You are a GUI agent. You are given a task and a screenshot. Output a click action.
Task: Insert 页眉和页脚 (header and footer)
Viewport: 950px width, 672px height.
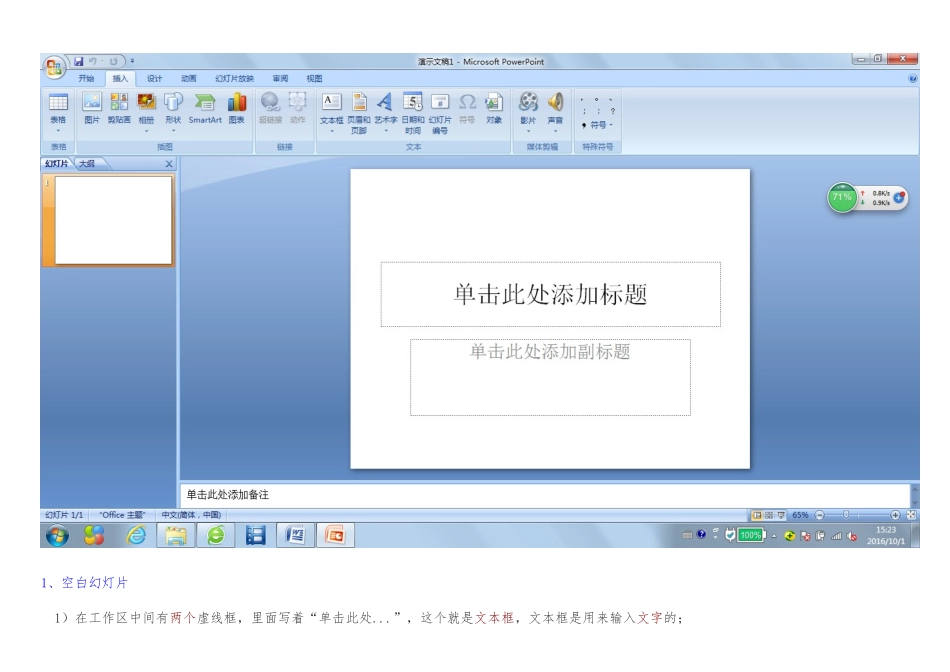tap(359, 113)
